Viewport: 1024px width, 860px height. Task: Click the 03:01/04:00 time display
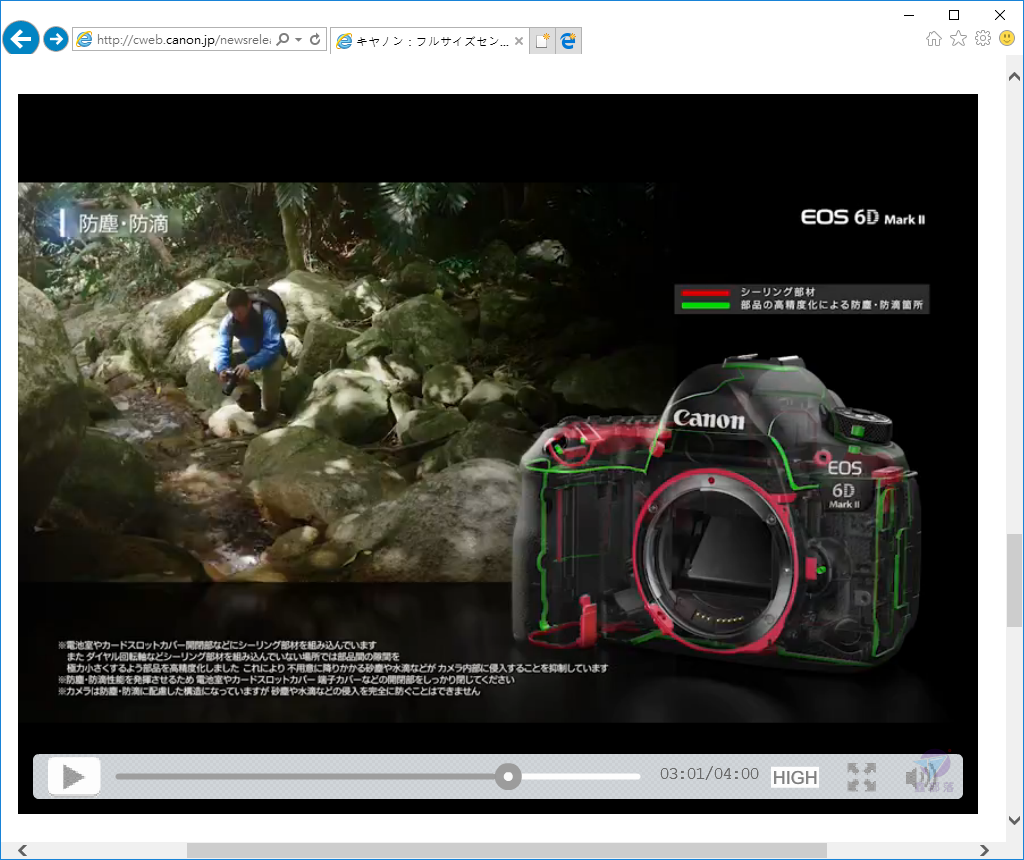click(x=709, y=774)
